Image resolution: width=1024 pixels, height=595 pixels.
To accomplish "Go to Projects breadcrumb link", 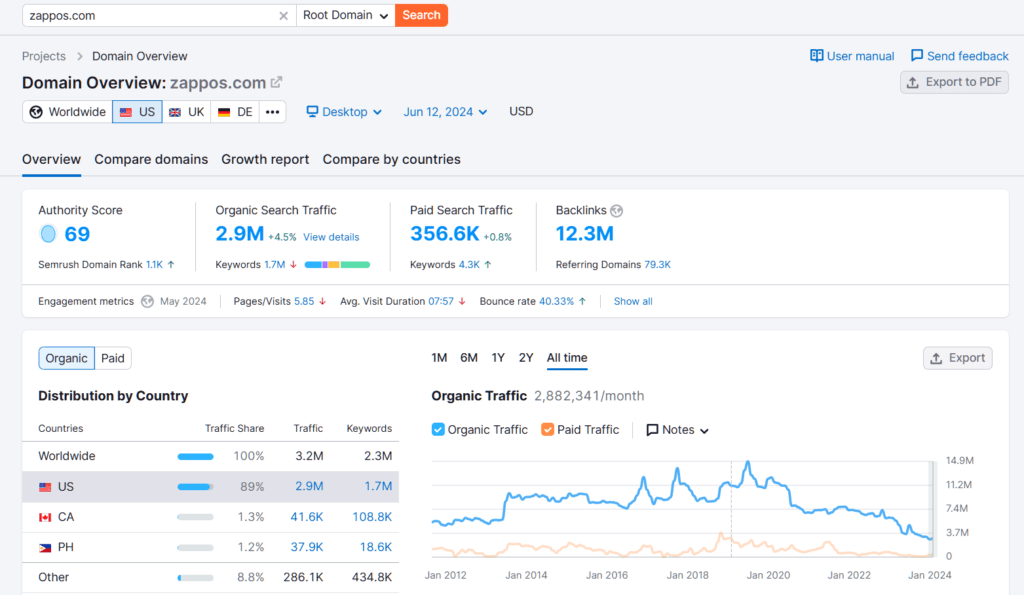I will tap(44, 56).
